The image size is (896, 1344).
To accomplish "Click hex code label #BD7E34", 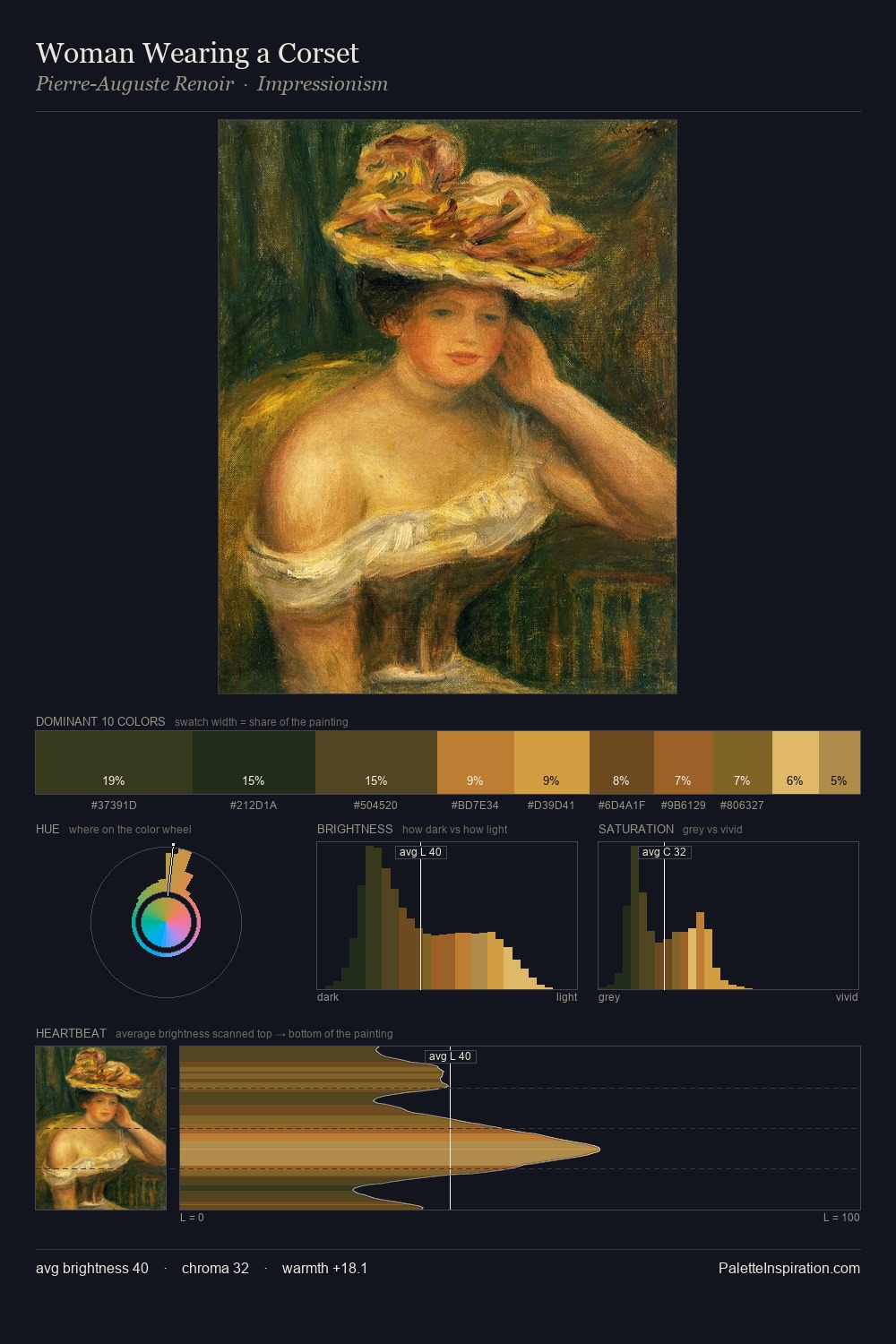I will click(x=475, y=806).
